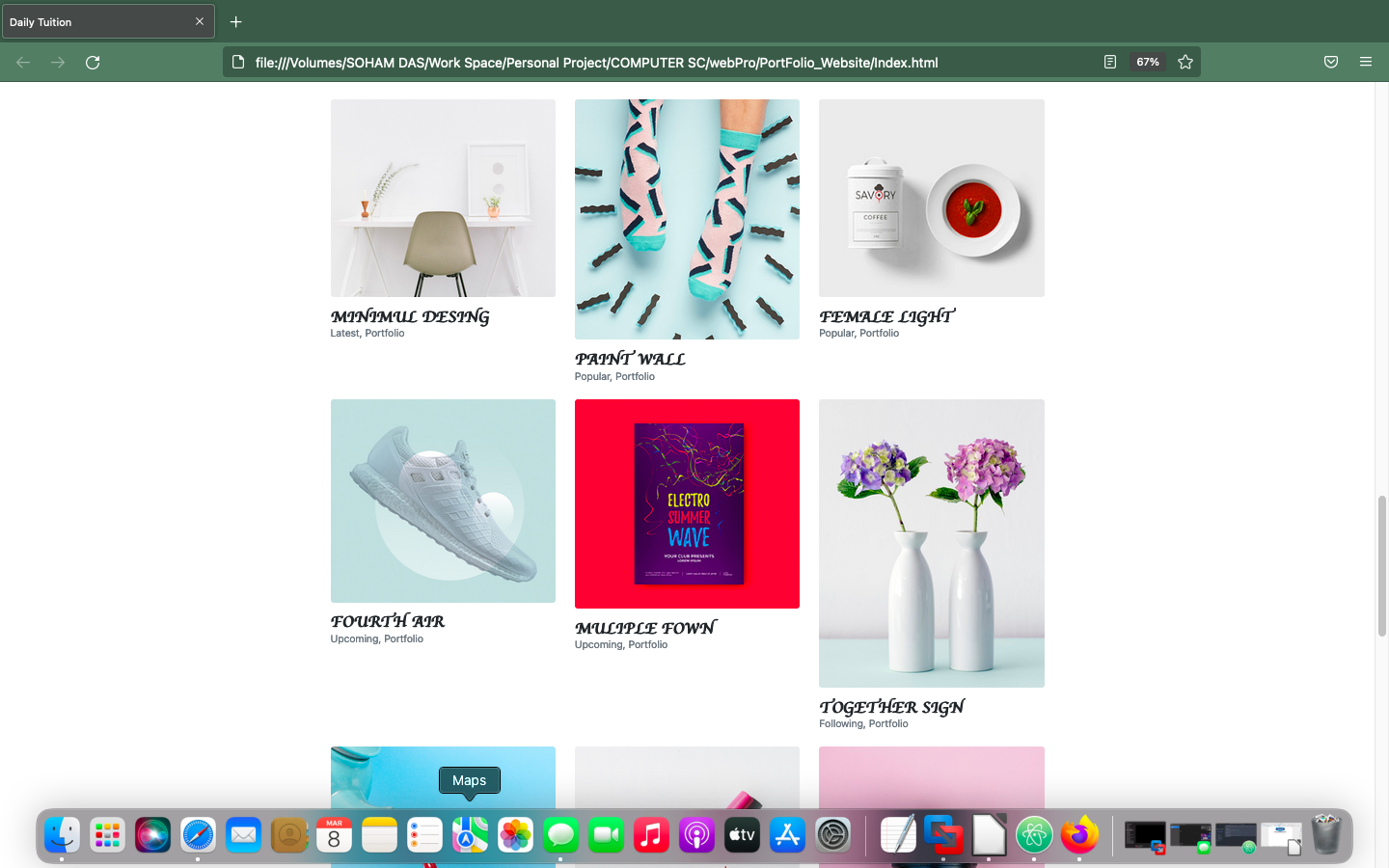The width and height of the screenshot is (1389, 868).
Task: Launch Siri from the dock
Action: coord(152,835)
